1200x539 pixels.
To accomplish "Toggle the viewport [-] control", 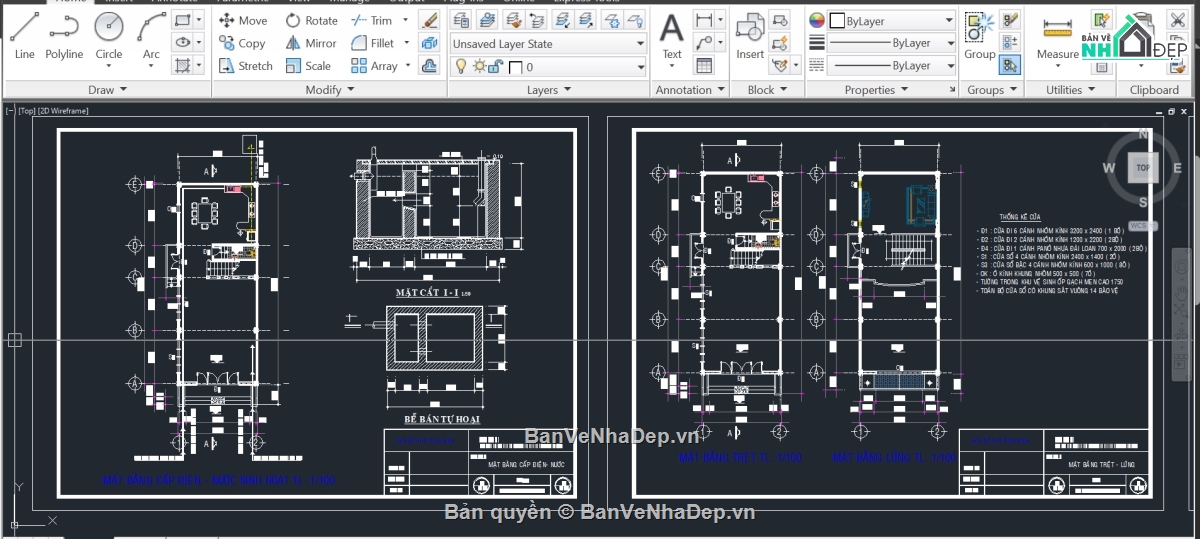I will point(10,111).
